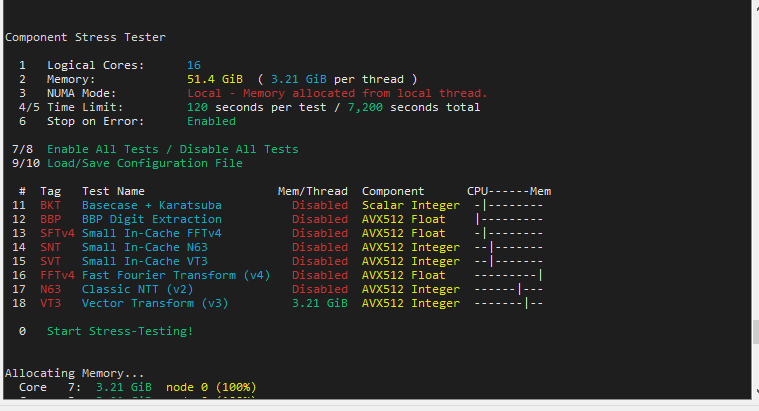Click 'BBP Digit Extraction' test name
759x411 pixels.
[x=152, y=220]
